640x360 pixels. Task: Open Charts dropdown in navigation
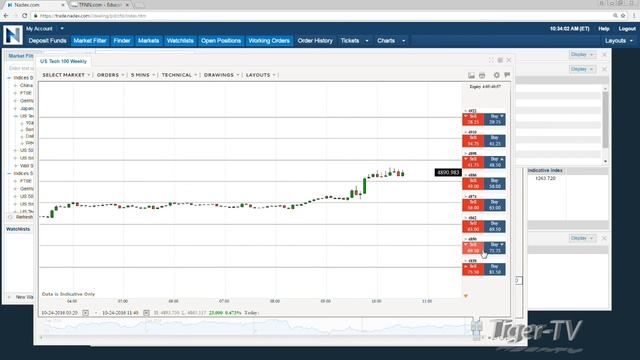pos(391,41)
